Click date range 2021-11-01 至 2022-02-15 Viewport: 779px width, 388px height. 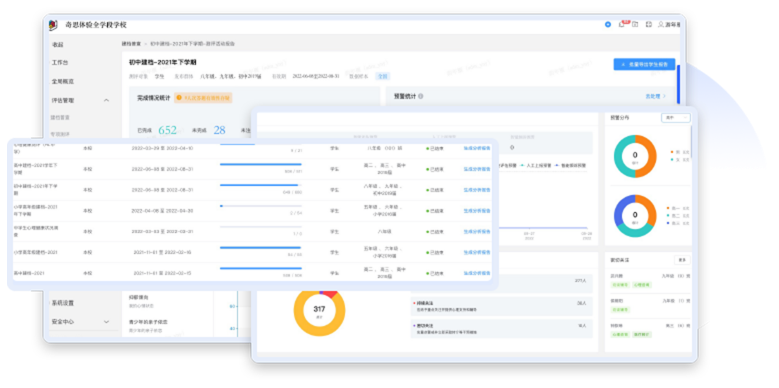pyautogui.click(x=162, y=273)
